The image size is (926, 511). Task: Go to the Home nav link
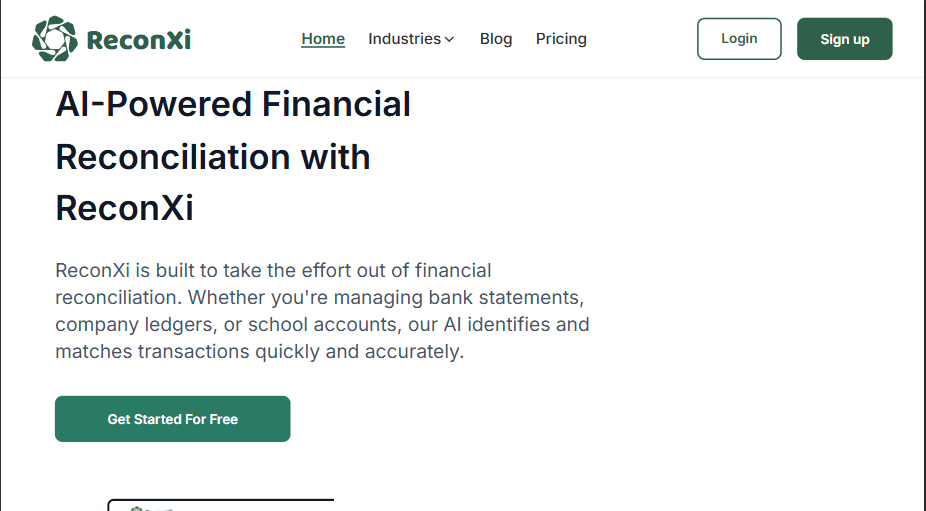click(x=323, y=39)
